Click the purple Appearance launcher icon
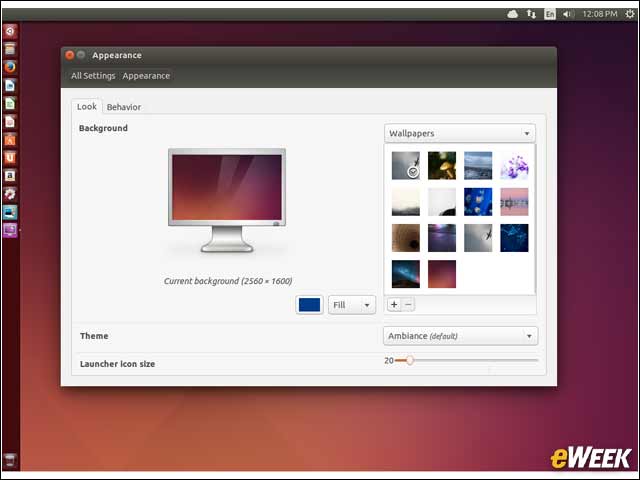Screen dimensions: 640x480 coord(10,230)
